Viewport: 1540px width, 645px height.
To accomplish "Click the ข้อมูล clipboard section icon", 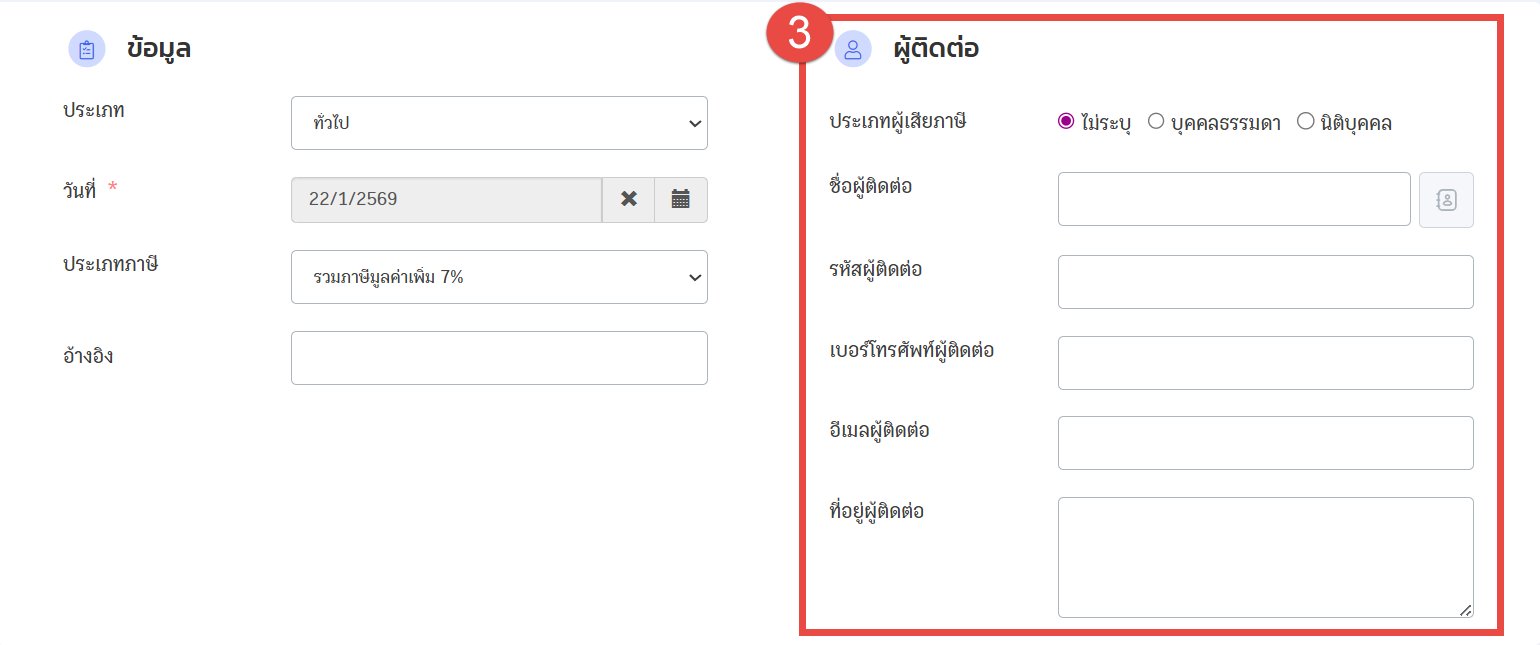I will pos(87,49).
